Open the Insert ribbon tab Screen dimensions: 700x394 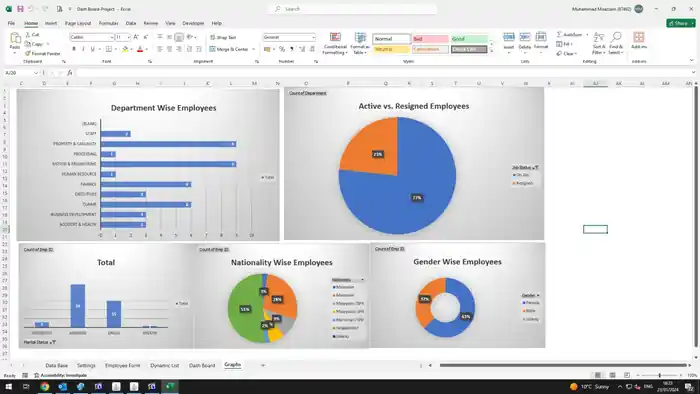51,23
